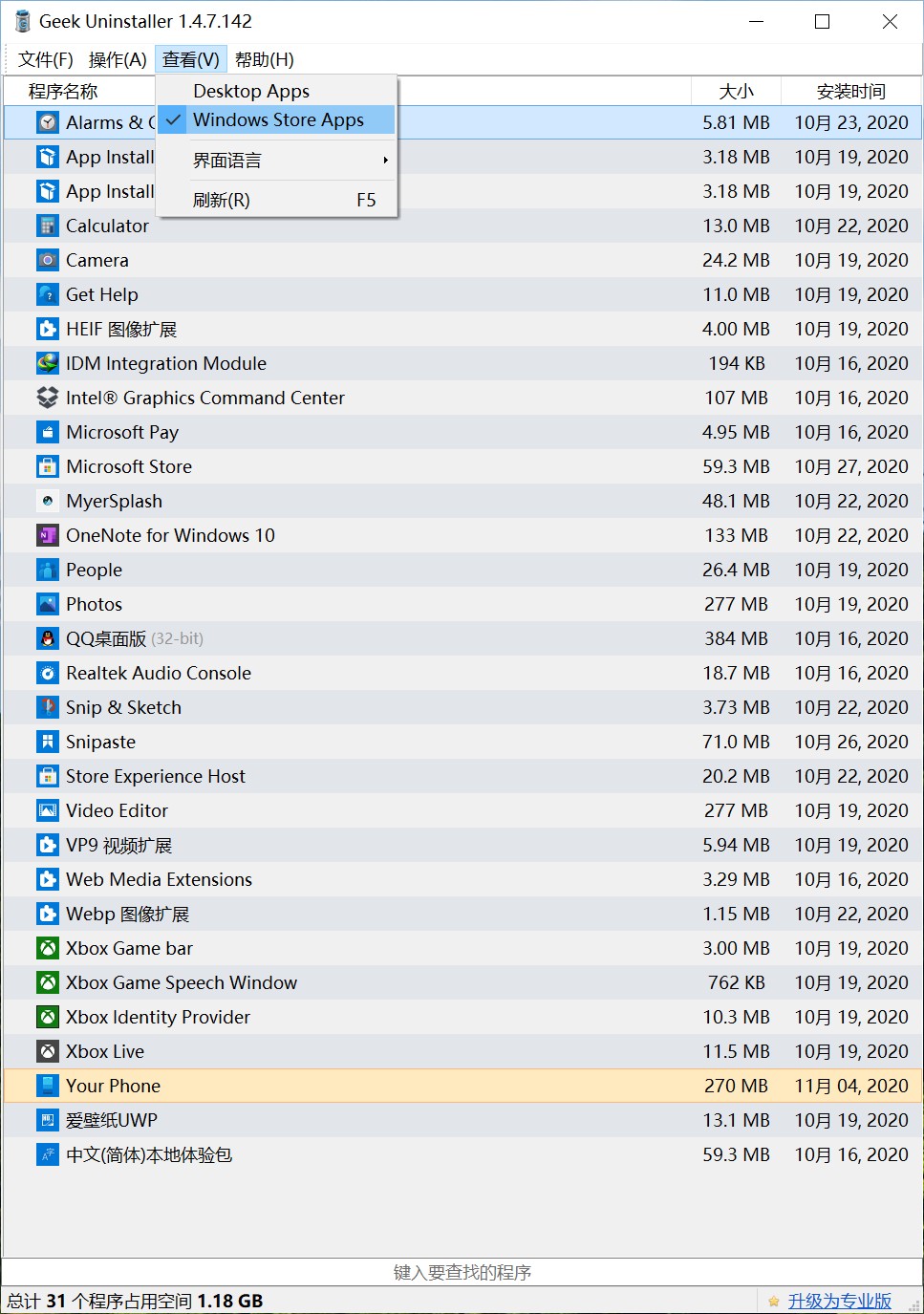
Task: Click the QQ penguin icon
Action: pyautogui.click(x=48, y=638)
